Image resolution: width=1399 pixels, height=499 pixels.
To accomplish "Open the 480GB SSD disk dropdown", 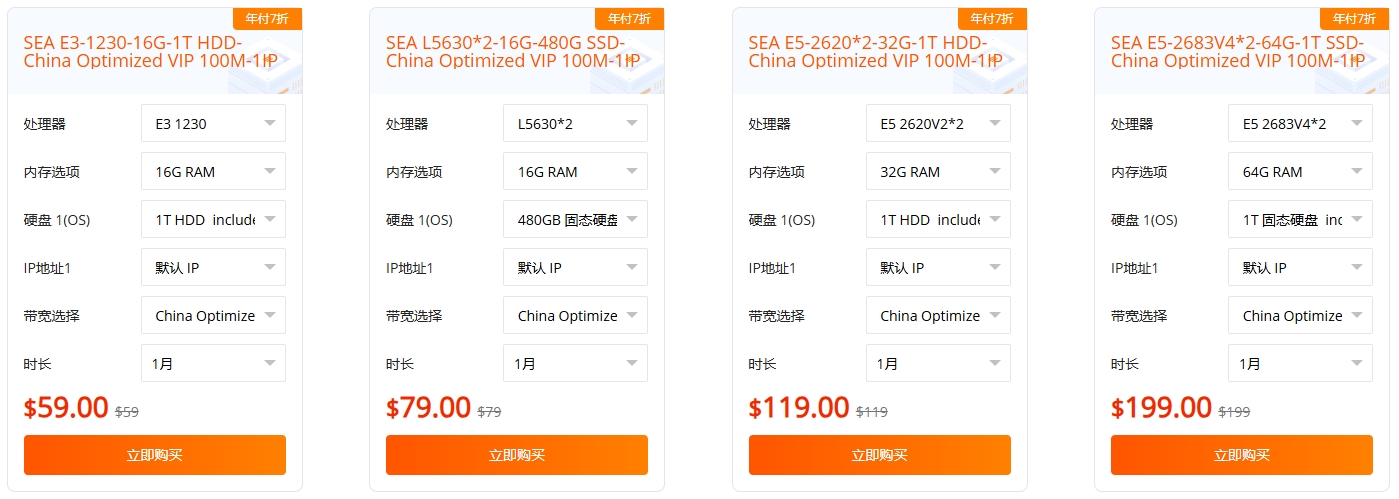I will click(x=575, y=220).
